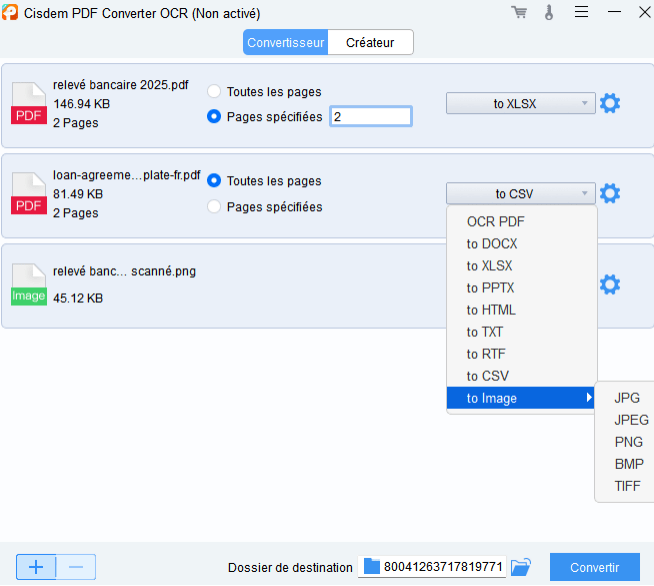Open settings gear for loan-agreement PDF row
The height and width of the screenshot is (586, 654).
610,193
